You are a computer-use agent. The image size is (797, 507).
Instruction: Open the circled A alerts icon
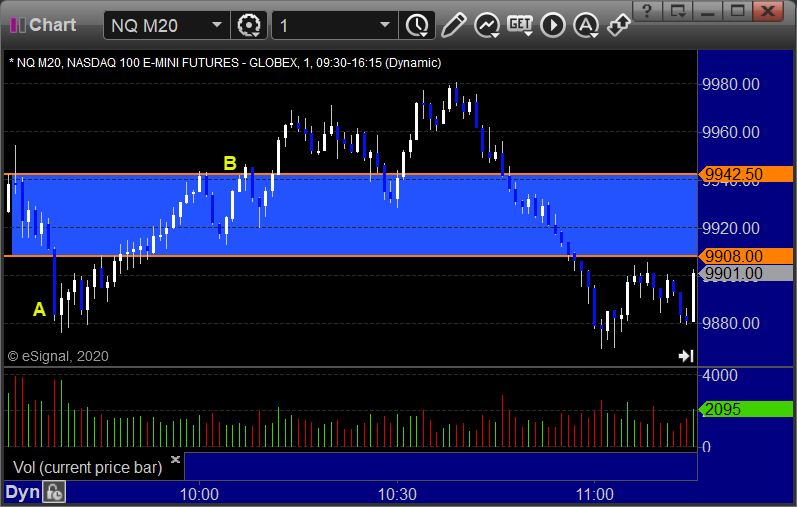(586, 25)
